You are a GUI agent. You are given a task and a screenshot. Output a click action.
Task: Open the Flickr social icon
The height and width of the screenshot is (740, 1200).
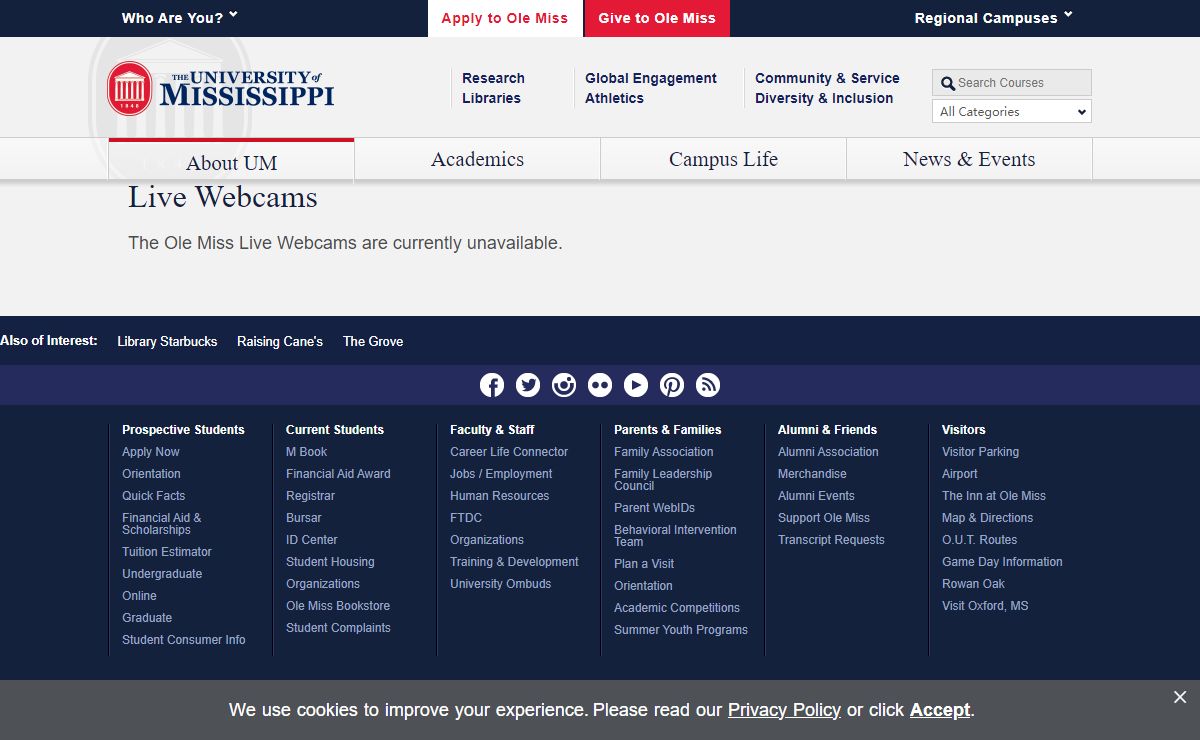pyautogui.click(x=600, y=385)
